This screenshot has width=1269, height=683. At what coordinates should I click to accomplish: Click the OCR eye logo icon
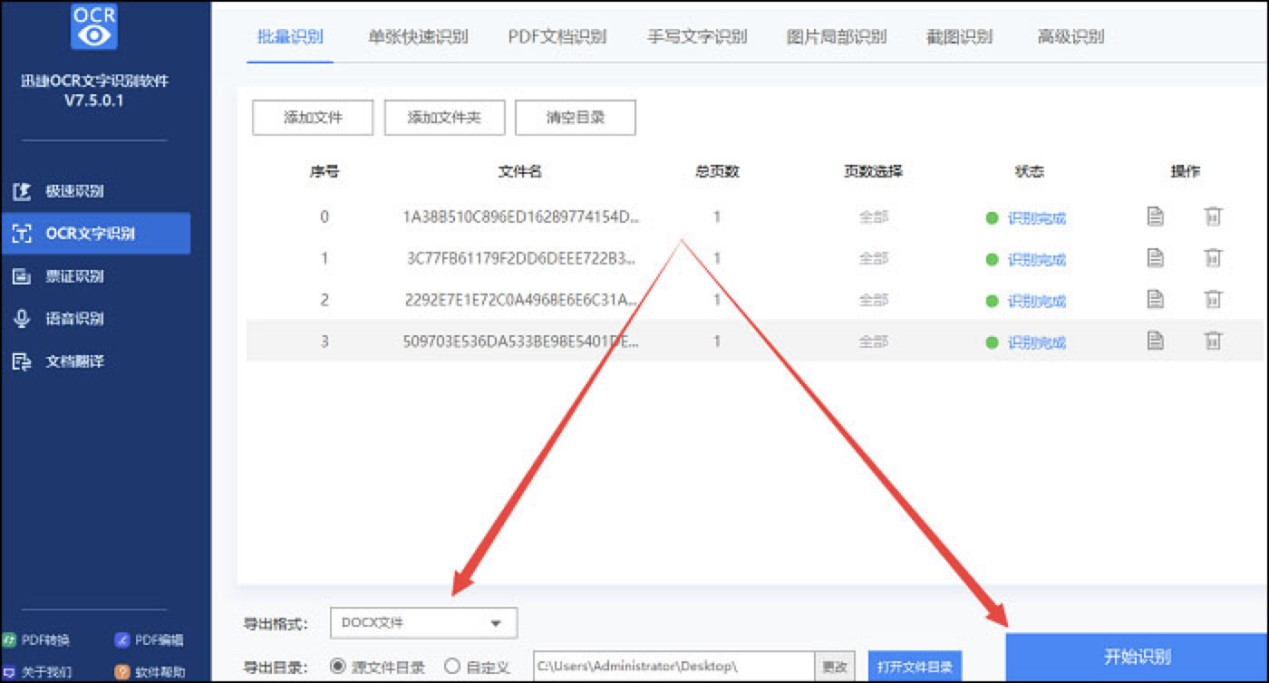(95, 26)
